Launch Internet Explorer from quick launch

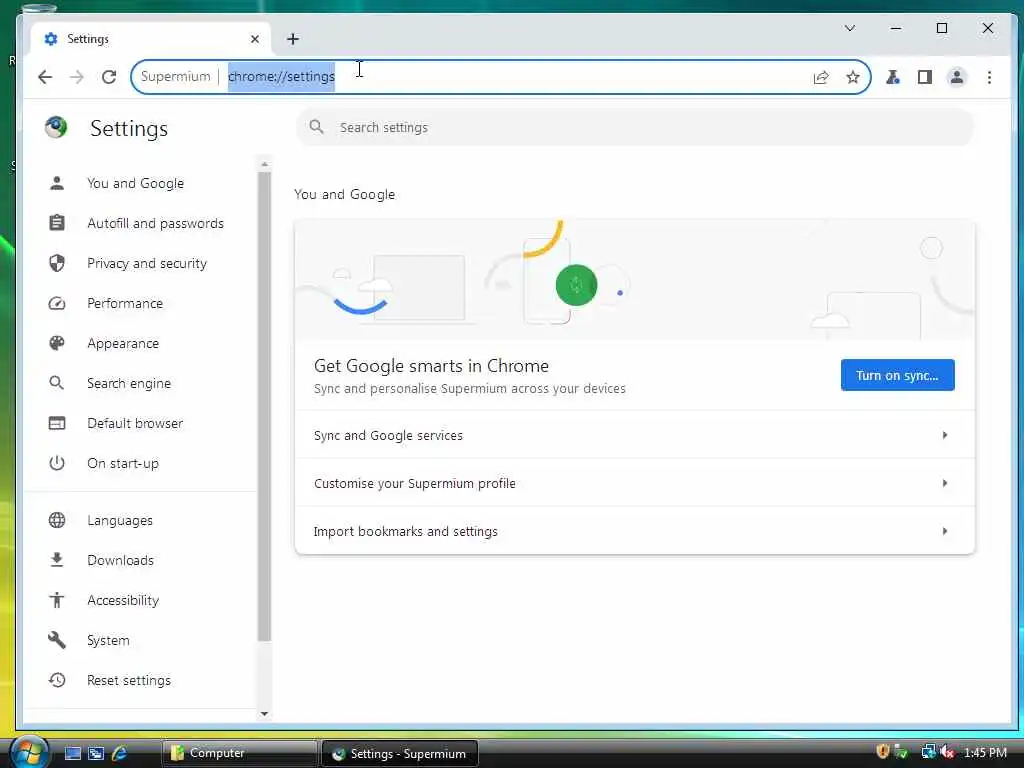coord(120,754)
